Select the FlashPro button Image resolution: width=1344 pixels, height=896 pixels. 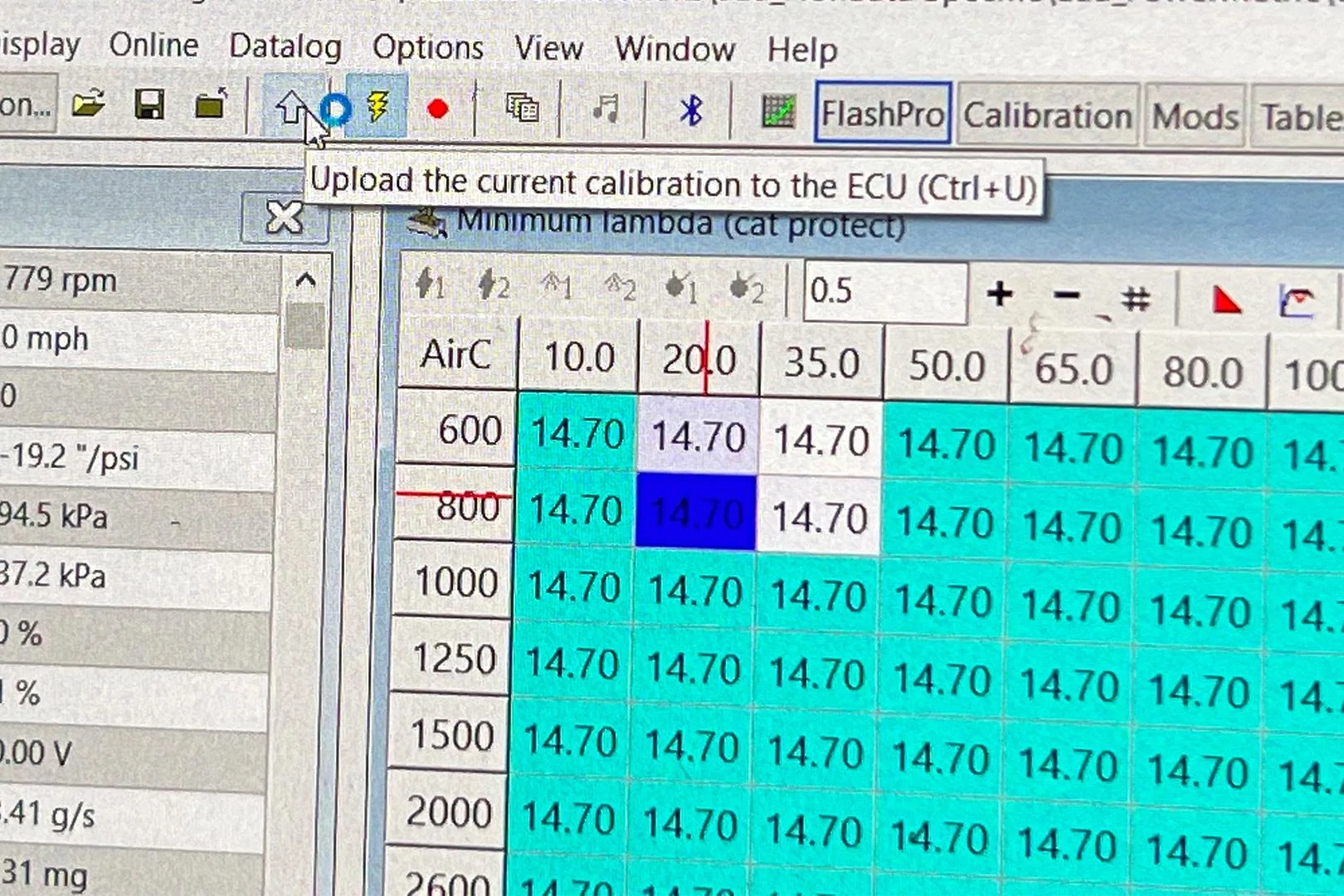click(883, 114)
